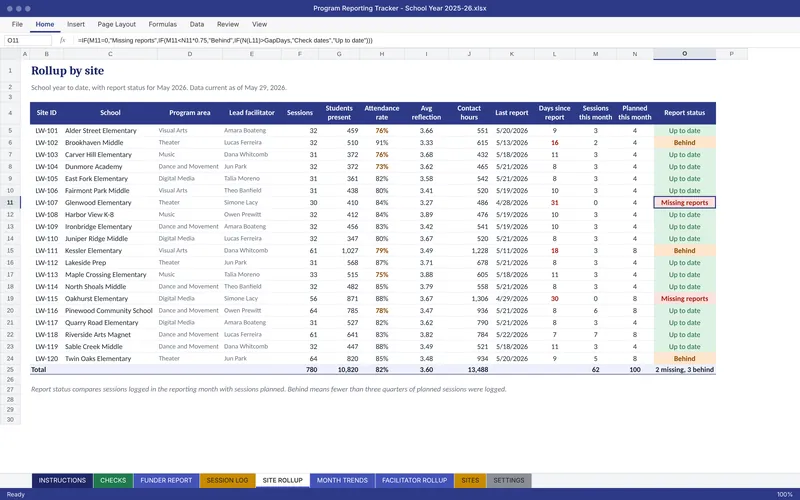Open the Formulas tab
The width and height of the screenshot is (800, 500).
[x=162, y=24]
